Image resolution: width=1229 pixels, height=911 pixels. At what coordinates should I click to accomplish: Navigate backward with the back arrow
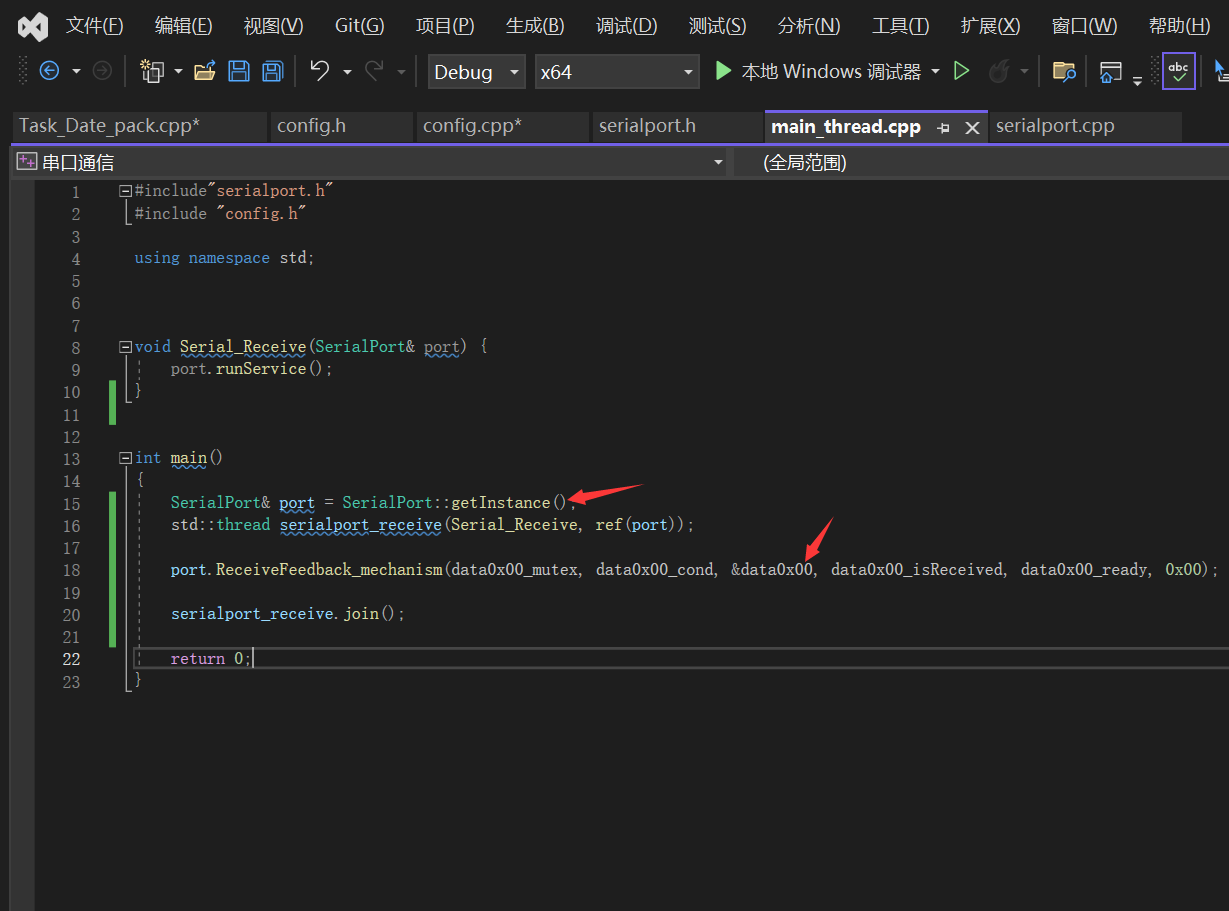[49, 71]
